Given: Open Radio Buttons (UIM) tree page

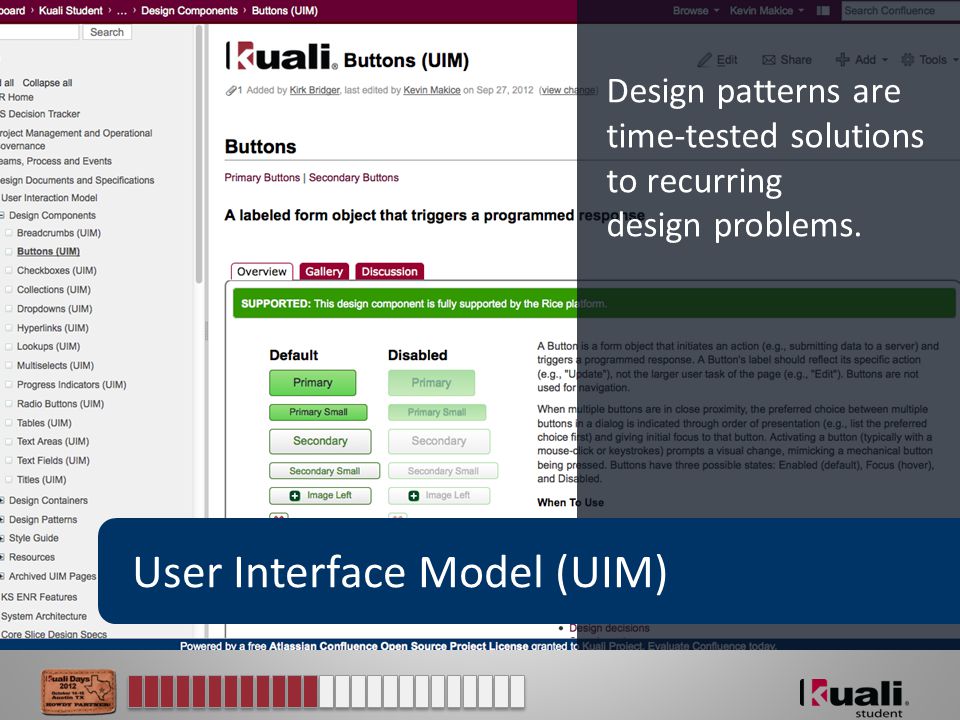Looking at the screenshot, I should (61, 403).
